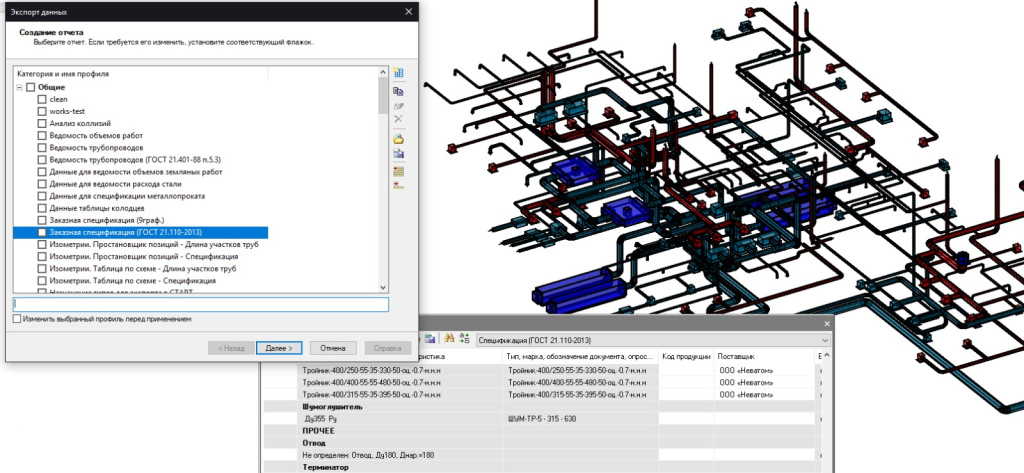Click the tree settings icon beside binoculars
The image size is (1024, 473).
(465, 339)
